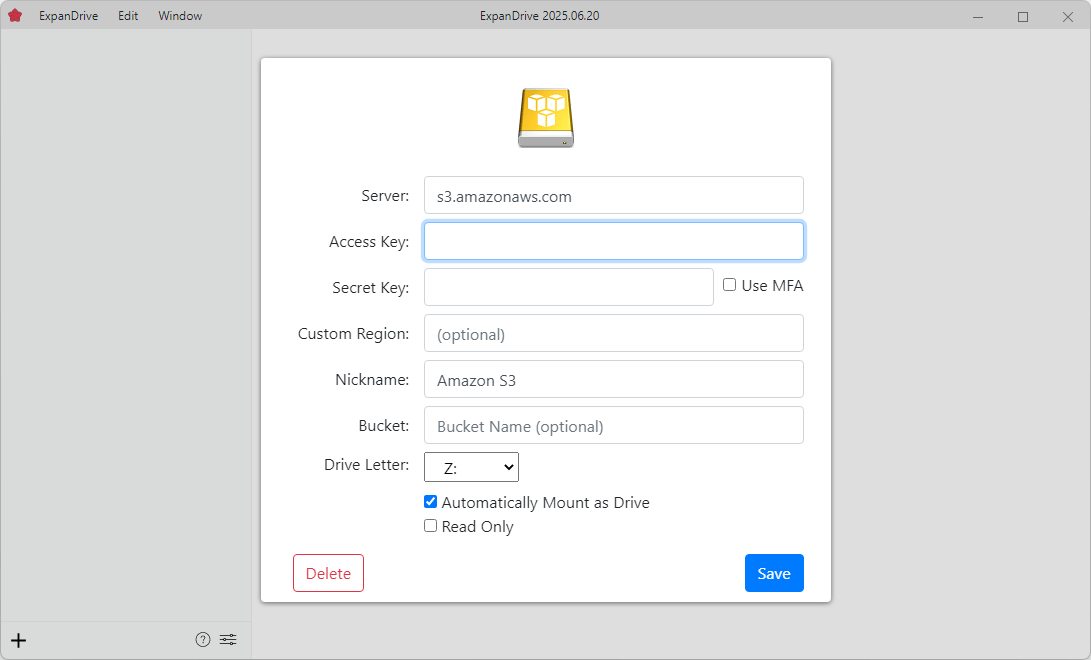The image size is (1091, 660).
Task: Click into the Secret Key field
Action: click(x=568, y=287)
